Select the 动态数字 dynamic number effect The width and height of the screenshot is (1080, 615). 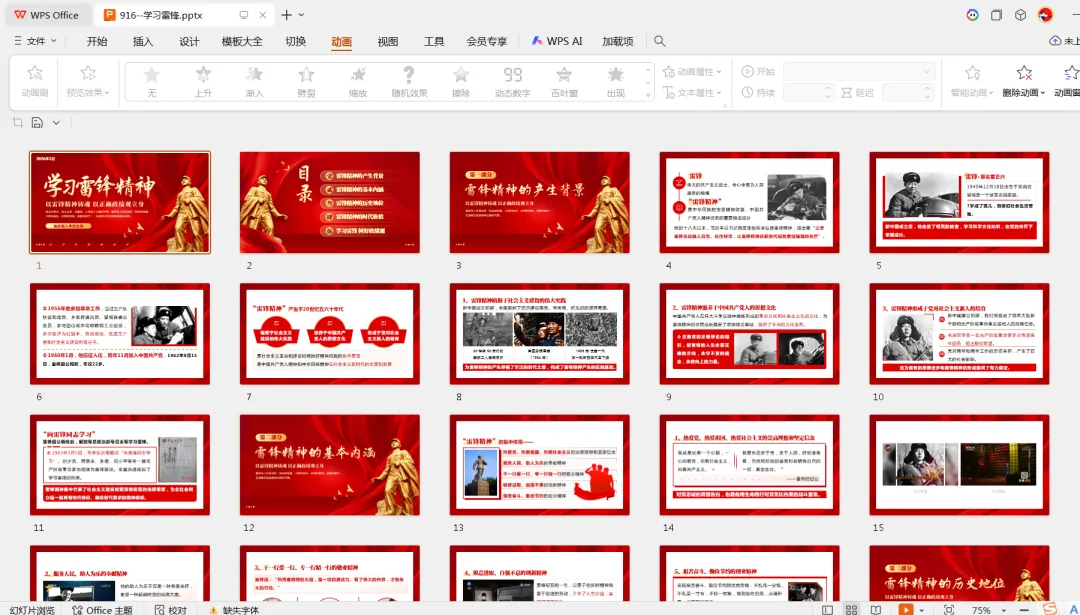[x=512, y=82]
